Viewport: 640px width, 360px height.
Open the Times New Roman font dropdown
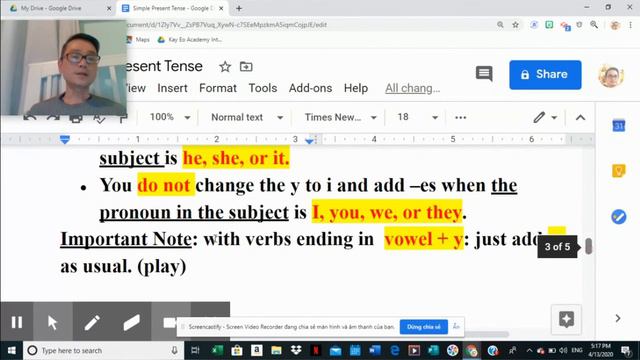coord(340,118)
